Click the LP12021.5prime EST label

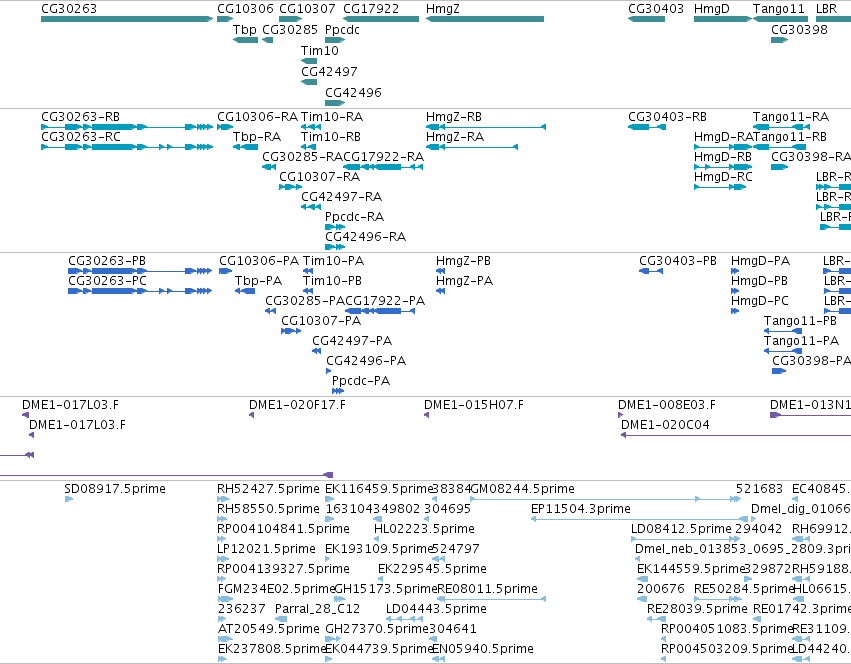[266, 549]
